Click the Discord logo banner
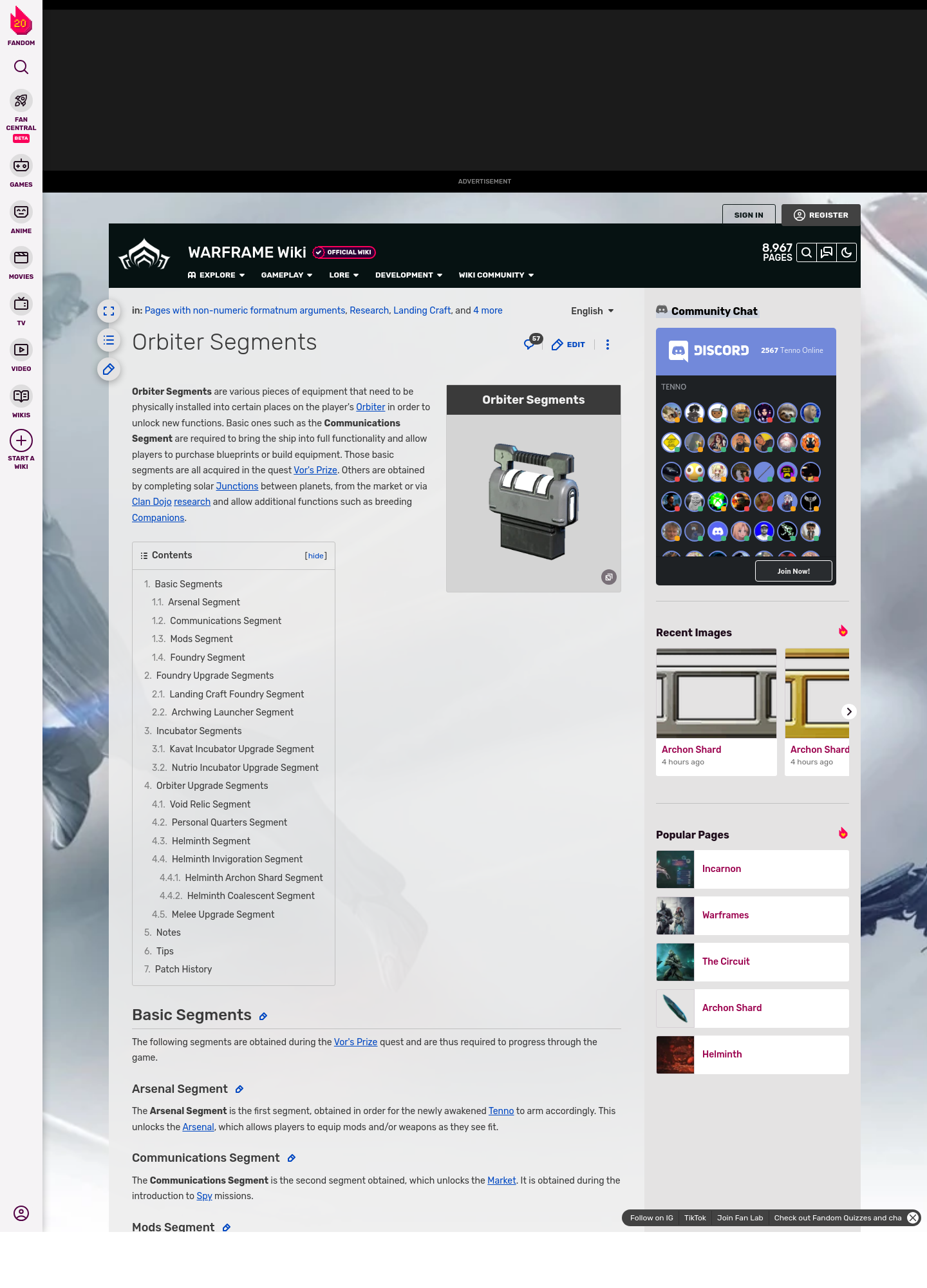 pos(709,351)
